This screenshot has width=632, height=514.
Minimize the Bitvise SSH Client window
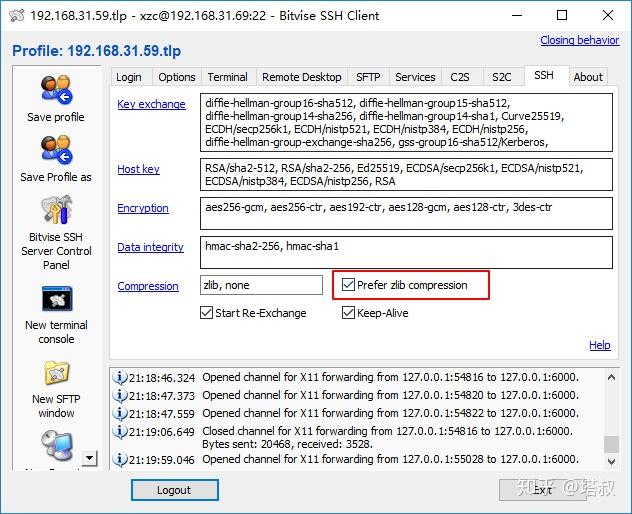[x=517, y=16]
